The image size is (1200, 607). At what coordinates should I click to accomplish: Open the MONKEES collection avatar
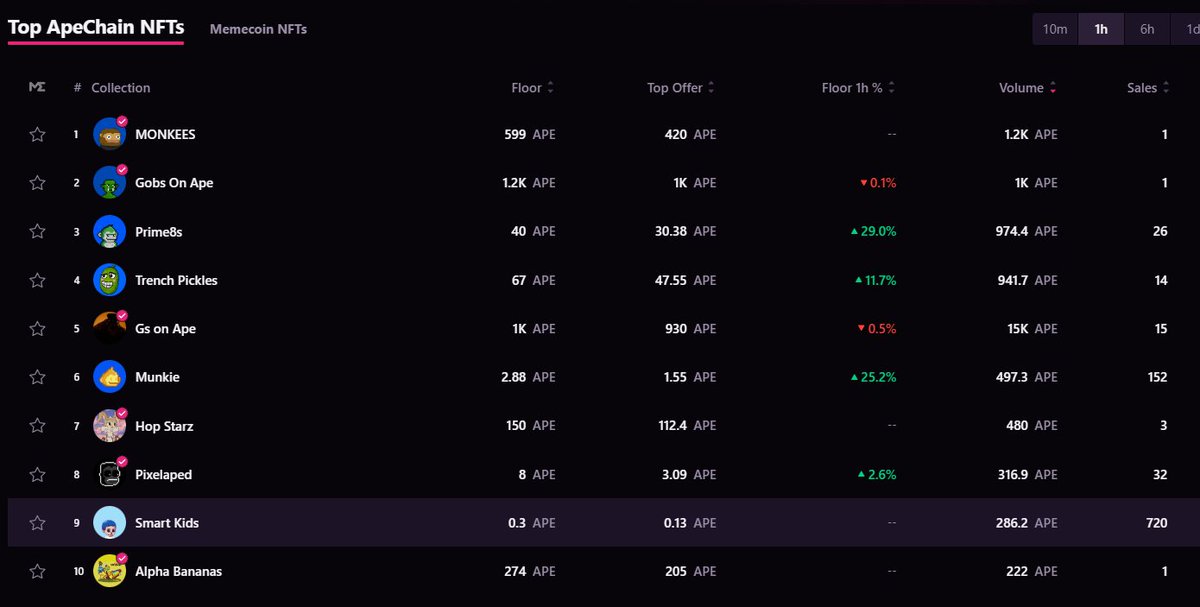point(109,134)
